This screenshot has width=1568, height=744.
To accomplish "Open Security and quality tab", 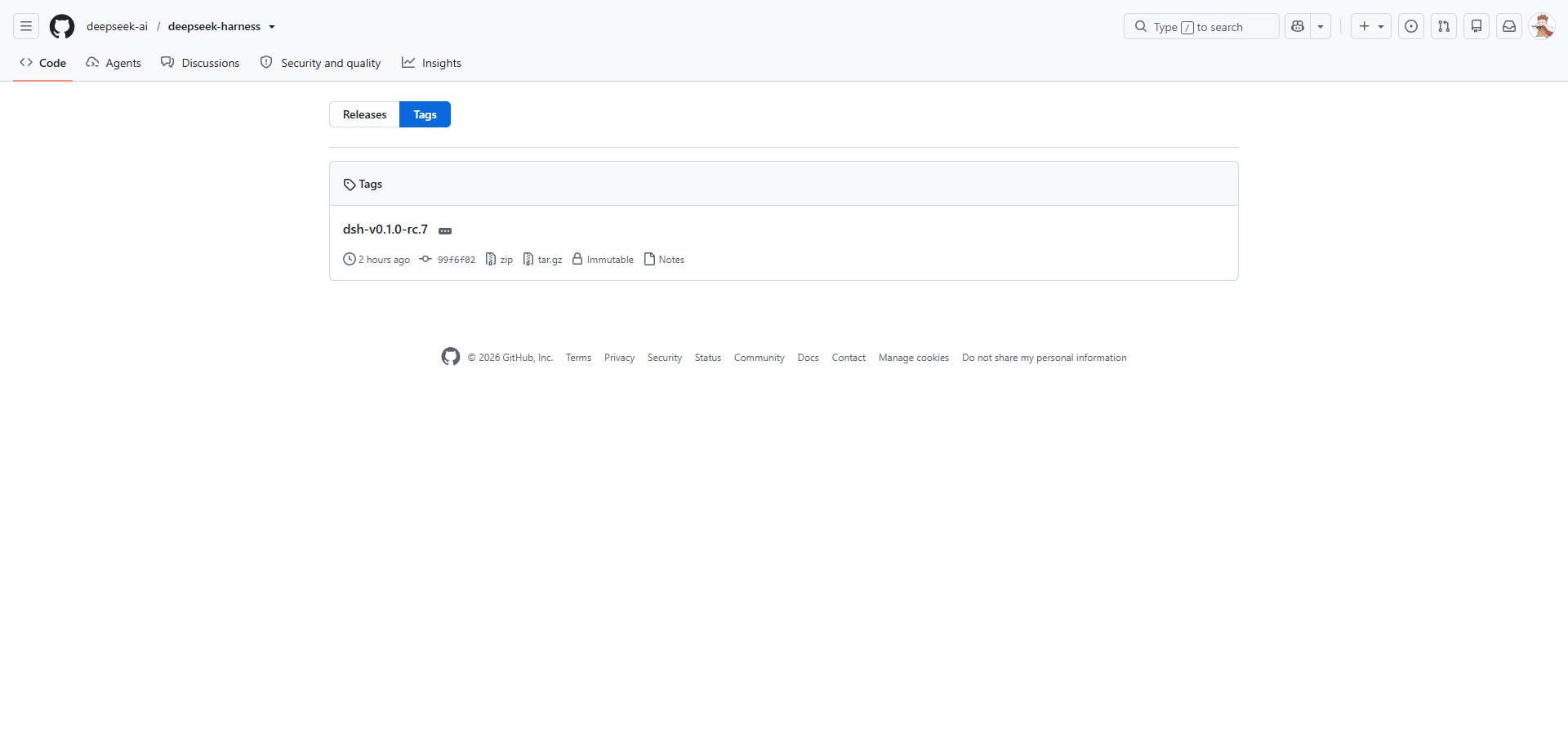I will (320, 63).
